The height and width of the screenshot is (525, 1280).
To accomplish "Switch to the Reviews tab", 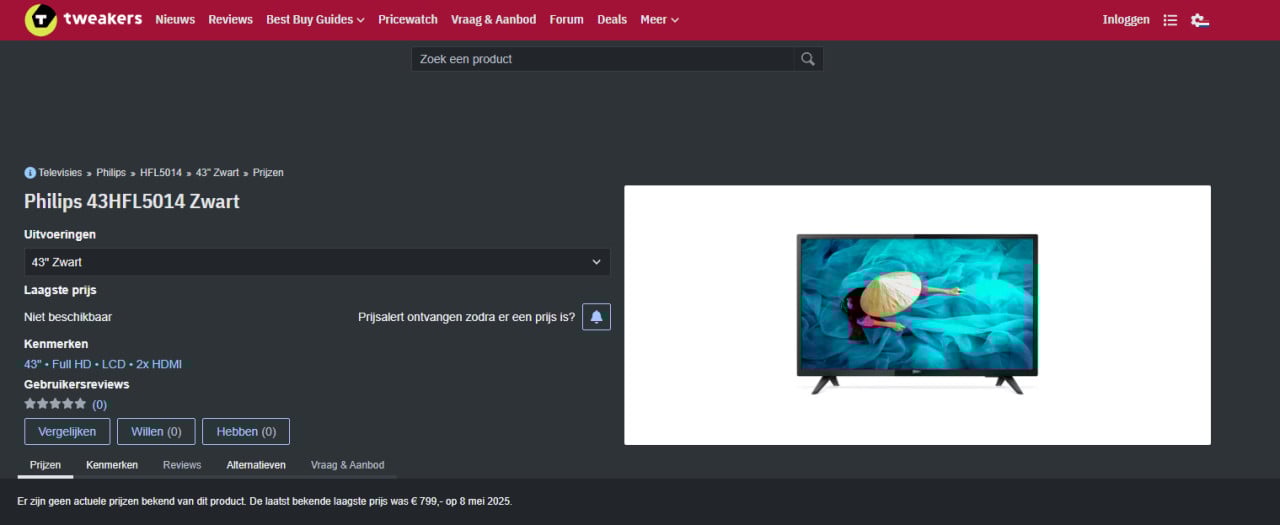I will click(x=182, y=465).
